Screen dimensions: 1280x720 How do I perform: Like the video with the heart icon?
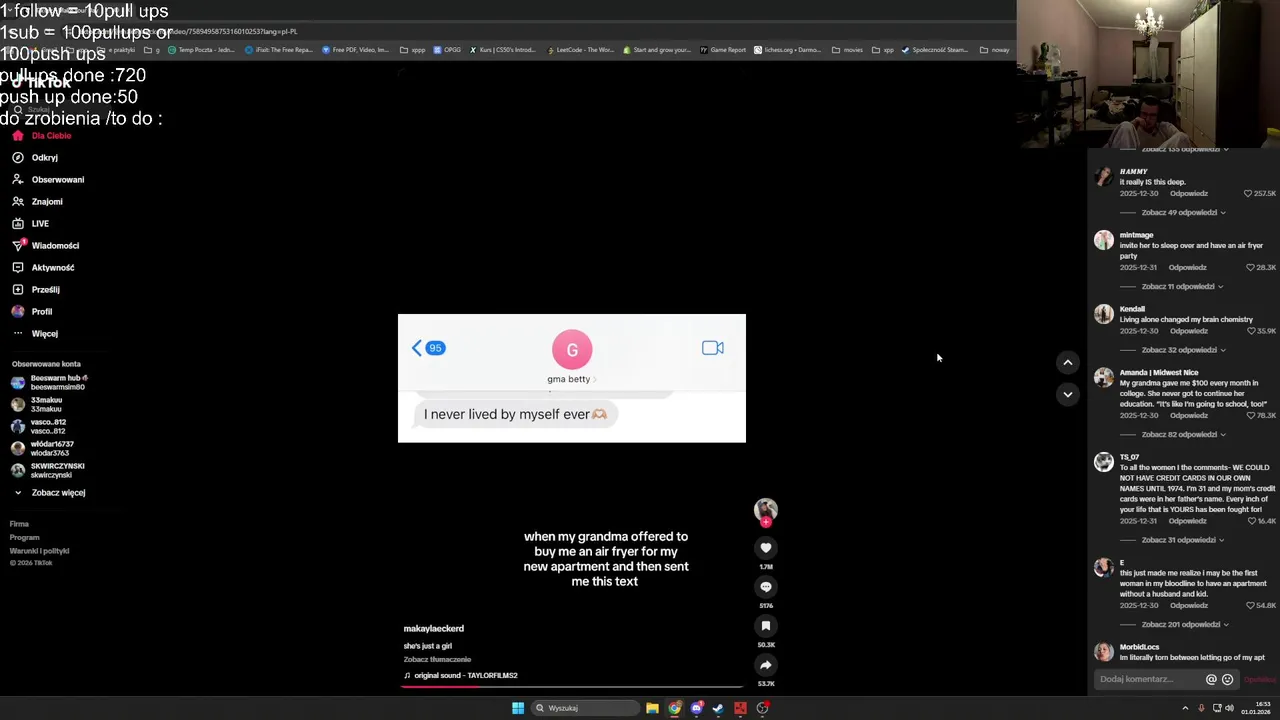click(x=766, y=548)
